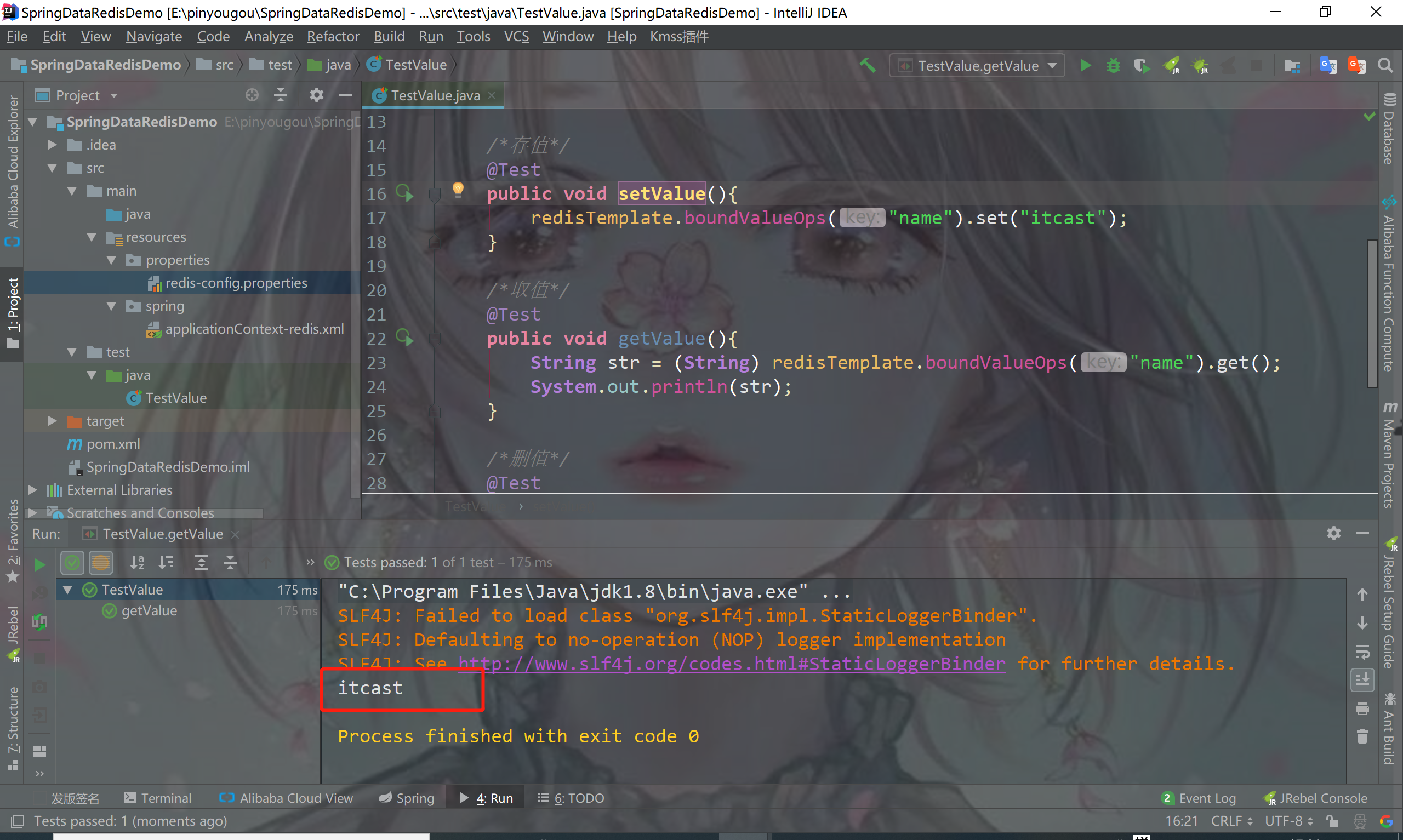Expand the target folder in project tree
The image size is (1403, 840).
point(52,421)
